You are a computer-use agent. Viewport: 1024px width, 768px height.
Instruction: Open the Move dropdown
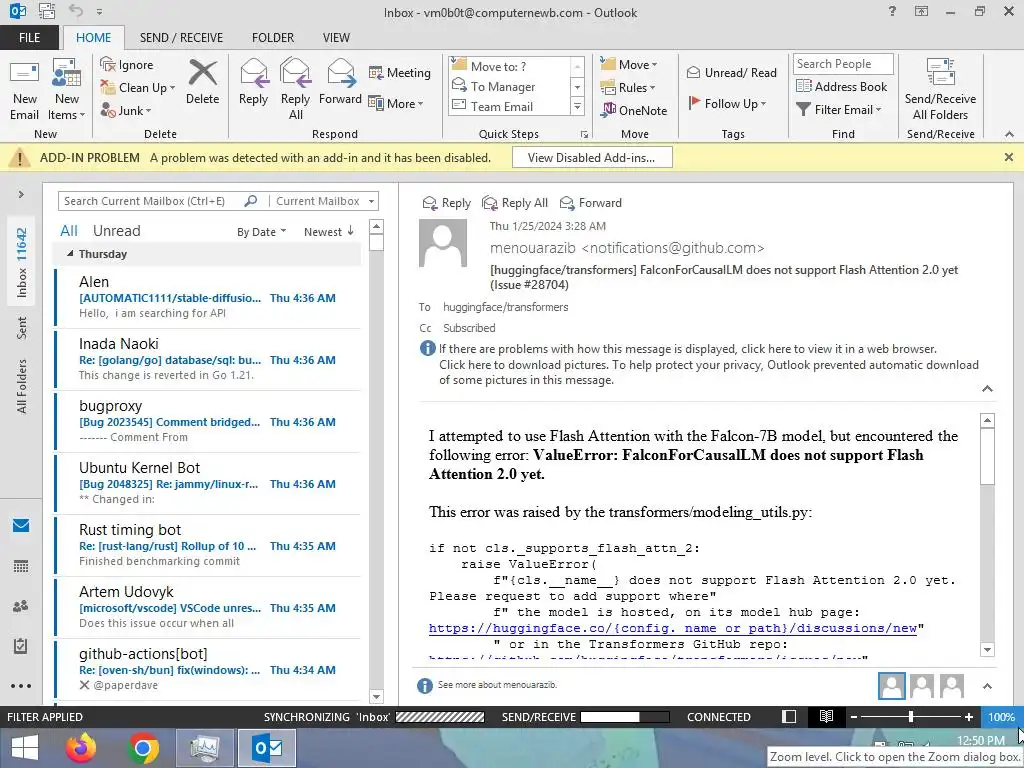629,64
